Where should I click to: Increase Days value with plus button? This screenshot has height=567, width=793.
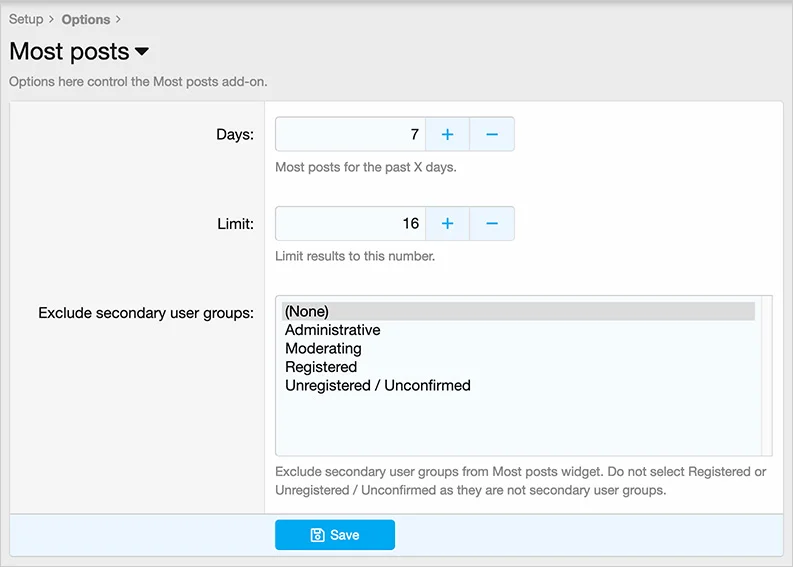point(447,134)
